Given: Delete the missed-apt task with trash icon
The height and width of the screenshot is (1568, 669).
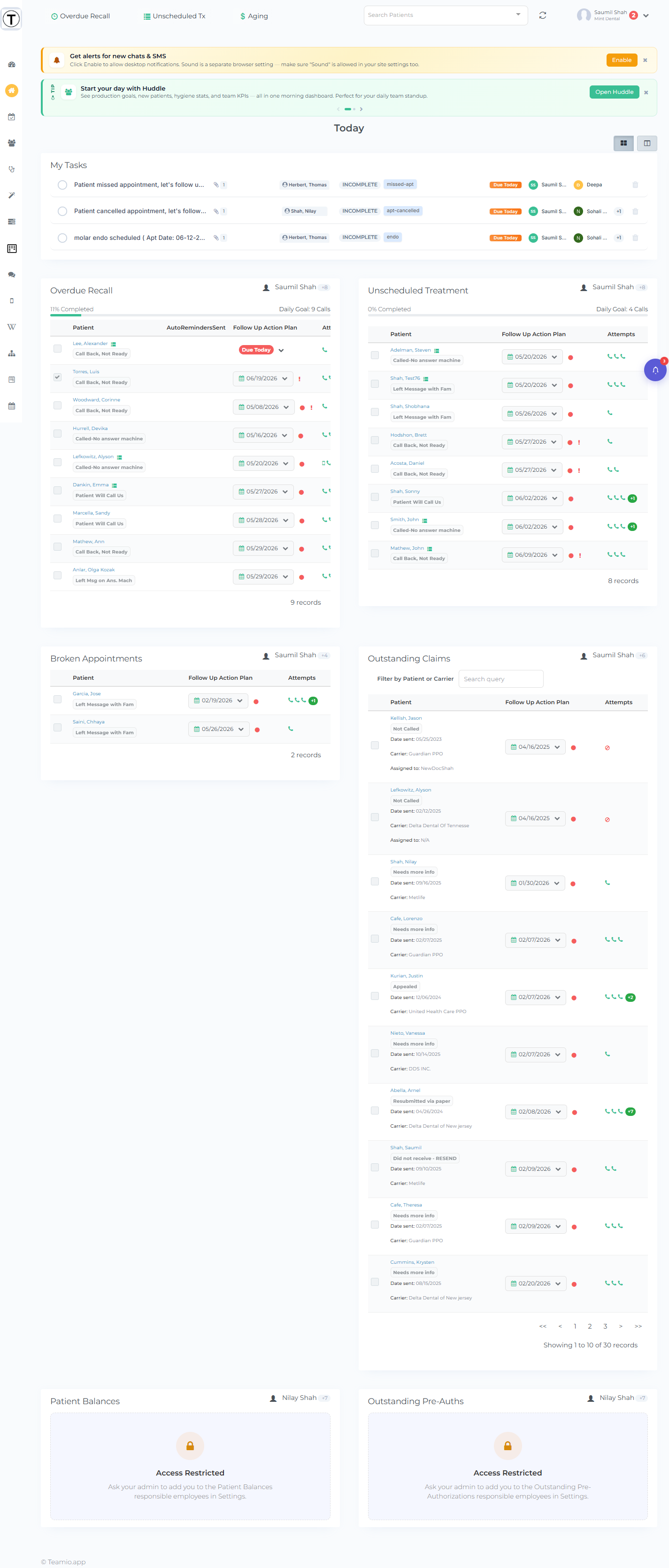Looking at the screenshot, I should tap(635, 184).
